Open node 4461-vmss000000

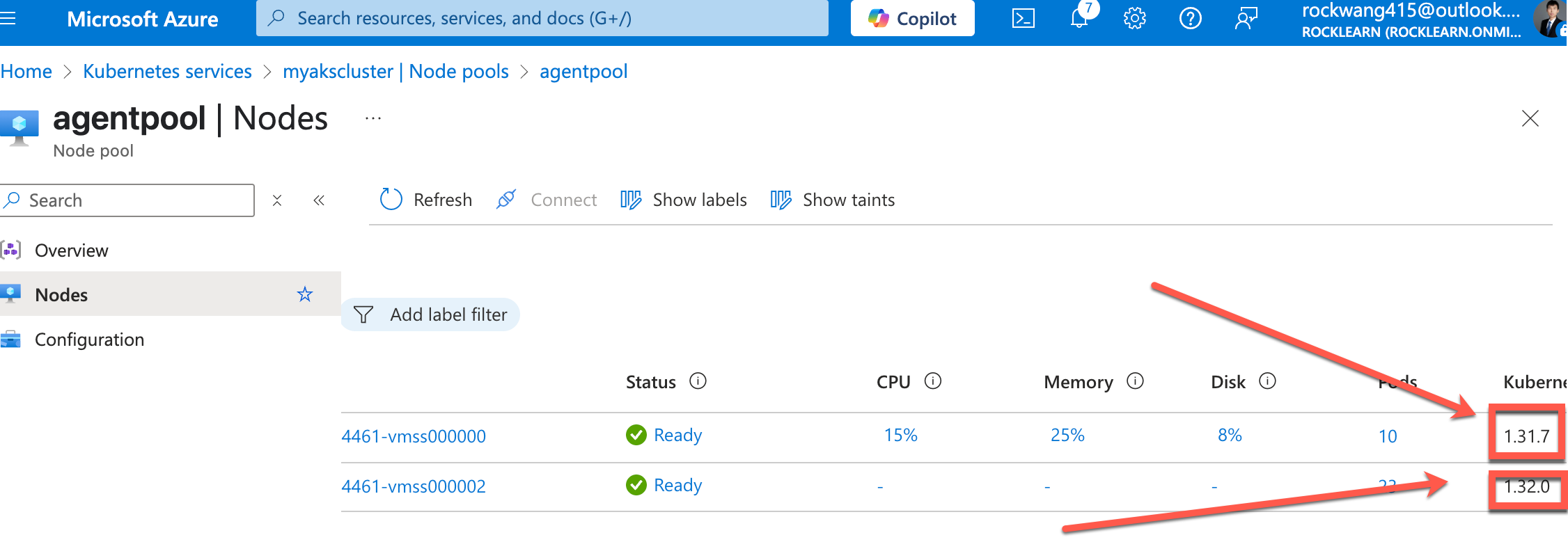pyautogui.click(x=414, y=436)
